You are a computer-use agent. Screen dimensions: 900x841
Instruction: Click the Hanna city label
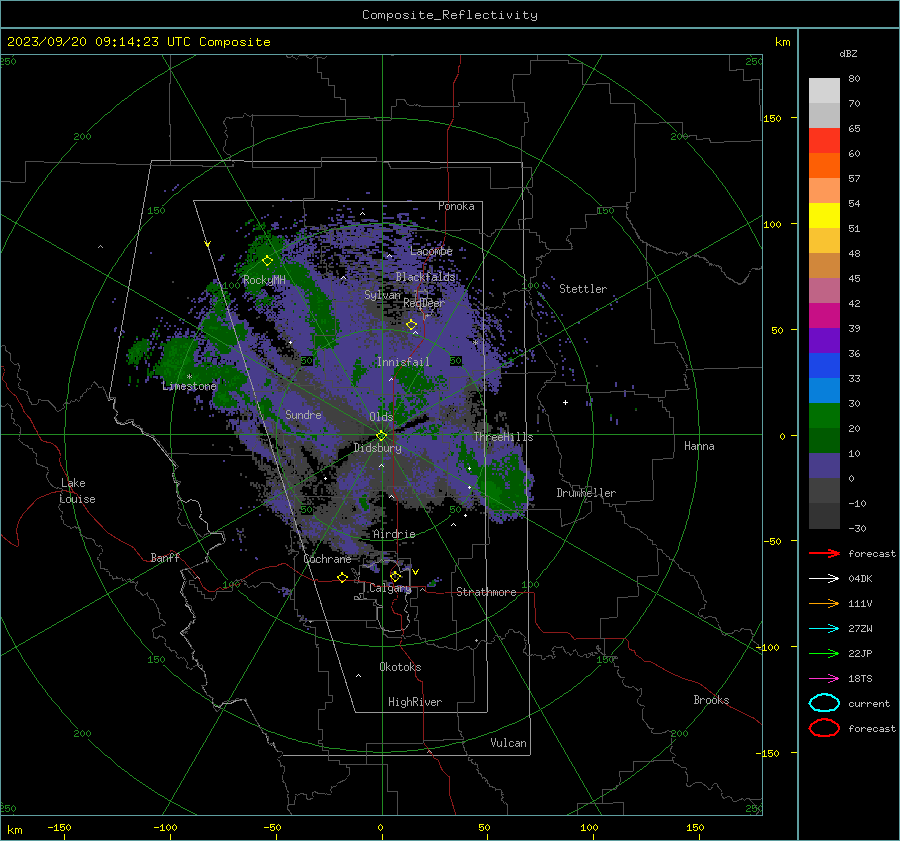pos(699,446)
